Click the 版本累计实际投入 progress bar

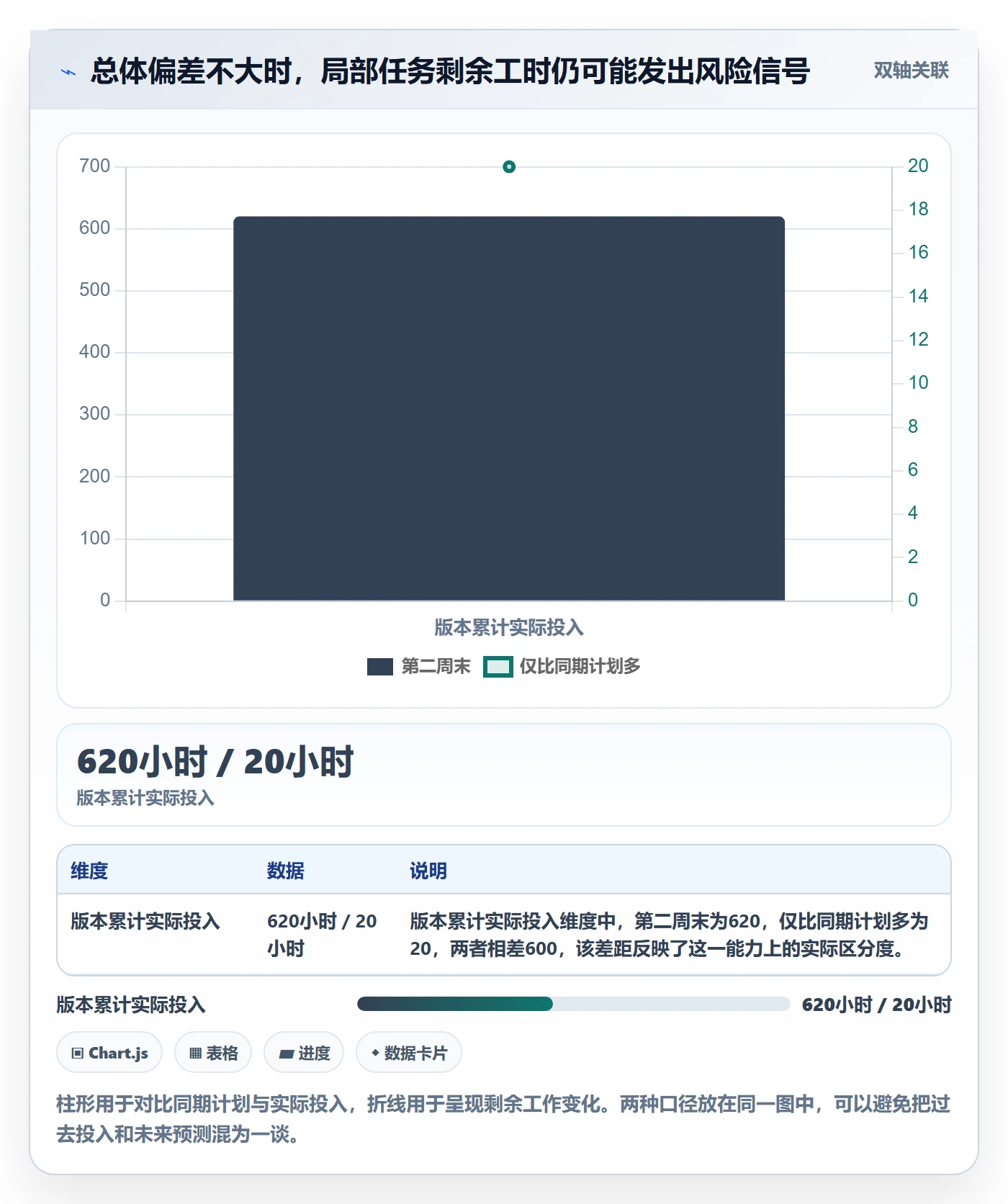pos(574,1004)
